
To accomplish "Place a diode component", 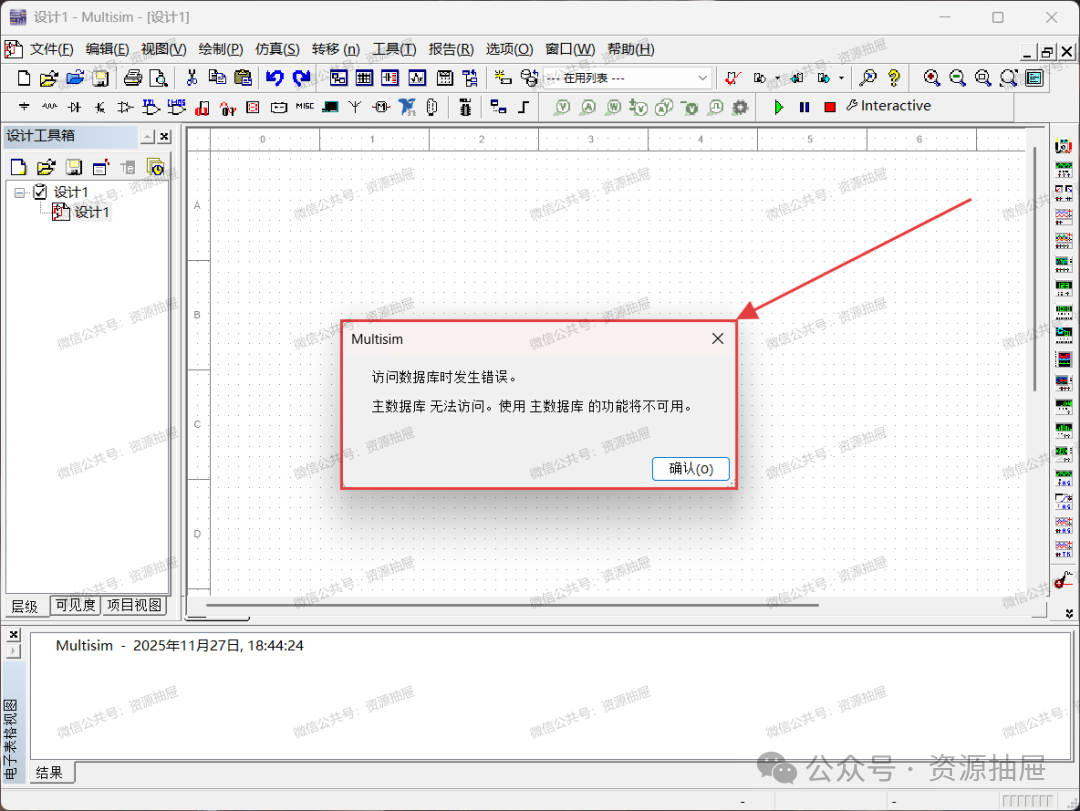I will click(x=74, y=107).
